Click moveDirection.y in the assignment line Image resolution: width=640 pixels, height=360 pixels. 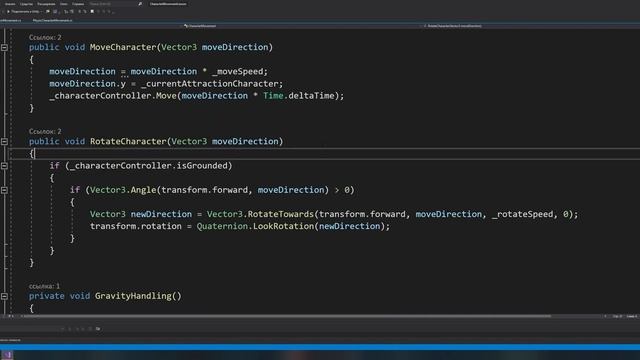click(87, 84)
